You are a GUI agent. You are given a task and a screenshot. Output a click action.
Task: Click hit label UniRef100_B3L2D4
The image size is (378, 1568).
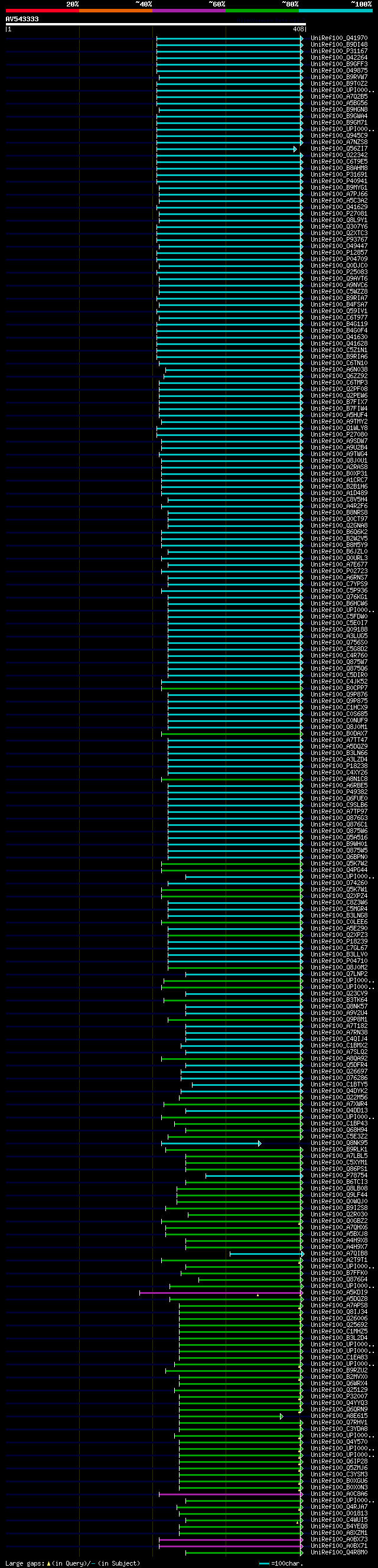(339, 1338)
